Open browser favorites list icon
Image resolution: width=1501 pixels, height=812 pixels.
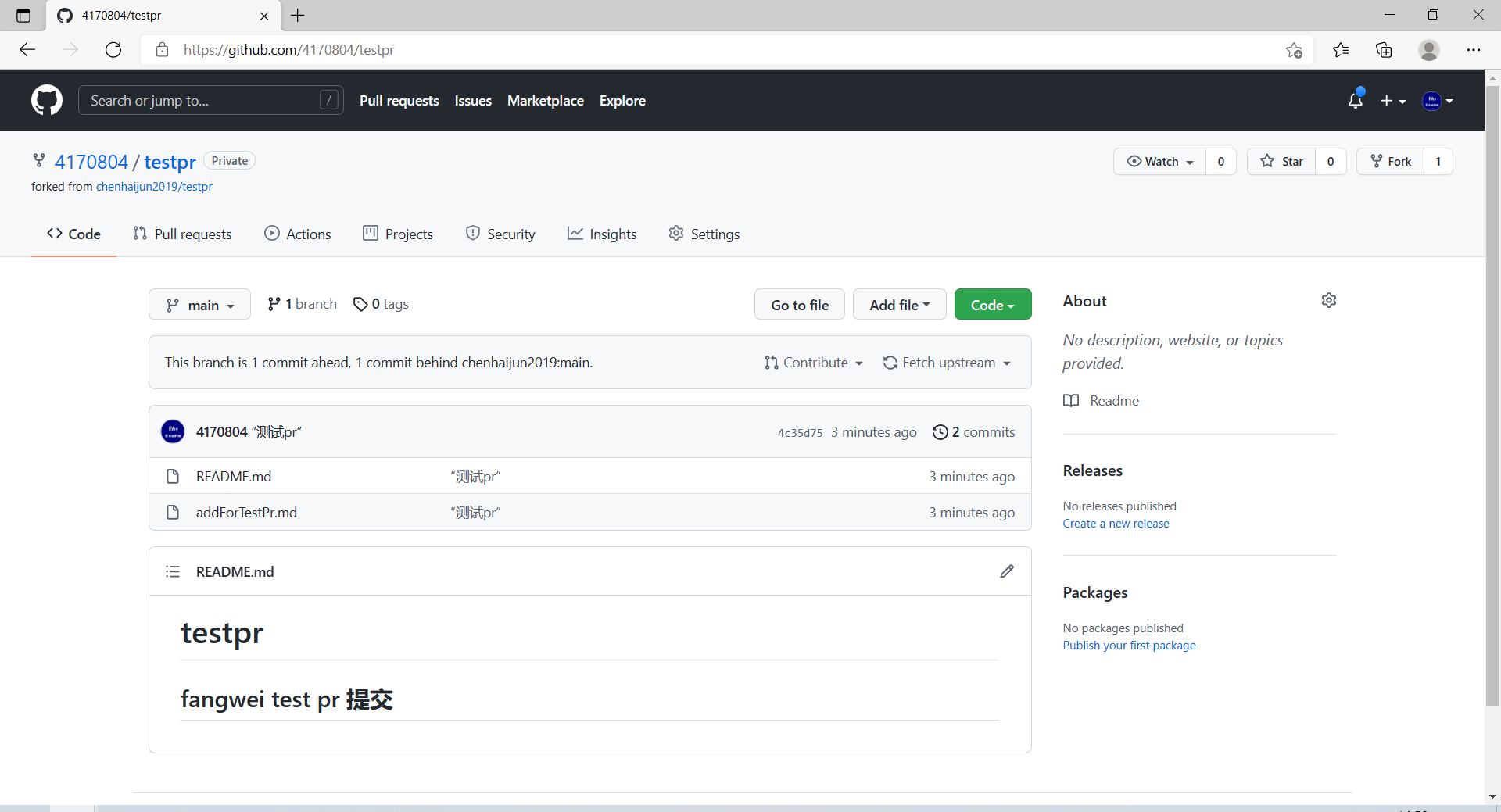coord(1341,50)
